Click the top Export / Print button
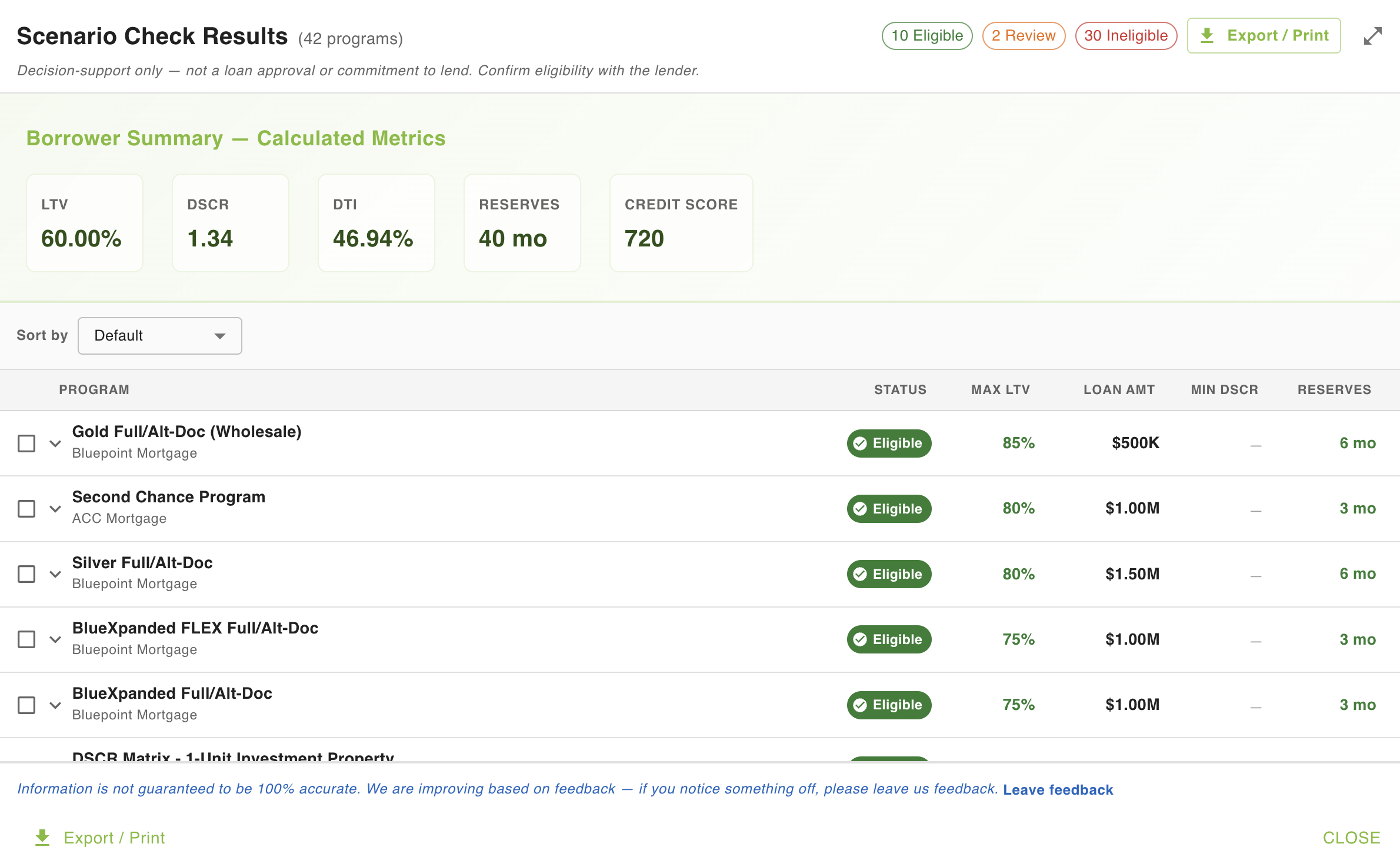Screen dimensions: 1400x867 click(1264, 35)
